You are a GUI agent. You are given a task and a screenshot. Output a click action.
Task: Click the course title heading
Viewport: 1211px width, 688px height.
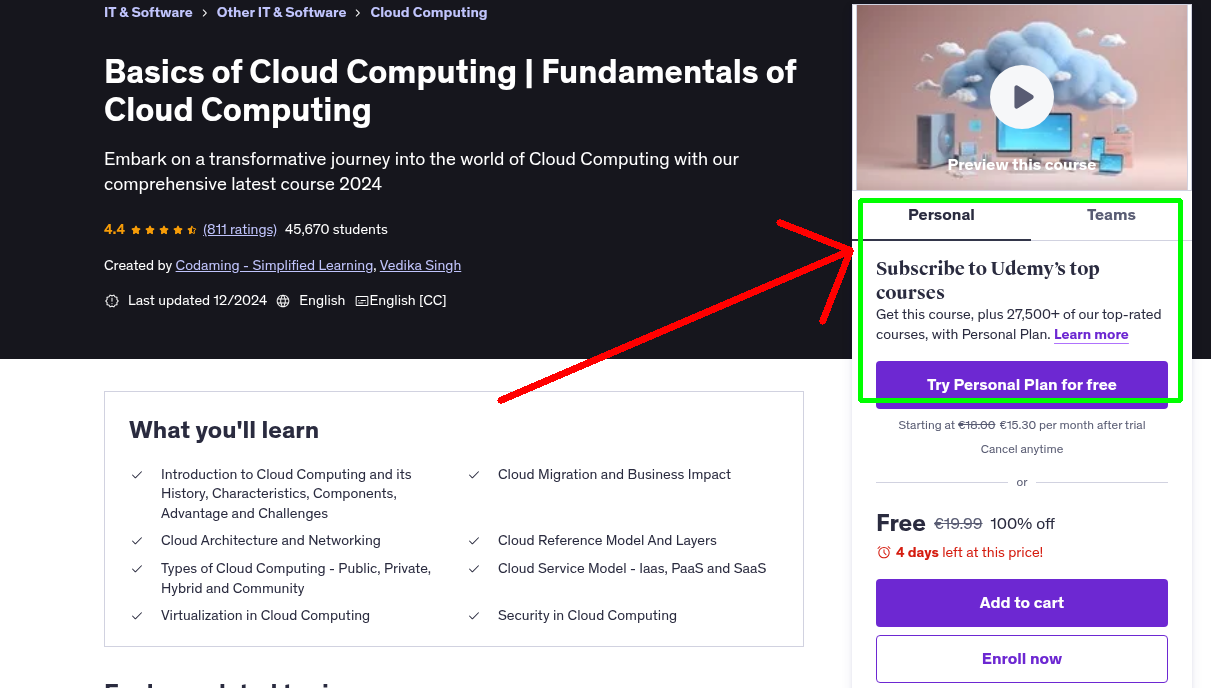(450, 90)
